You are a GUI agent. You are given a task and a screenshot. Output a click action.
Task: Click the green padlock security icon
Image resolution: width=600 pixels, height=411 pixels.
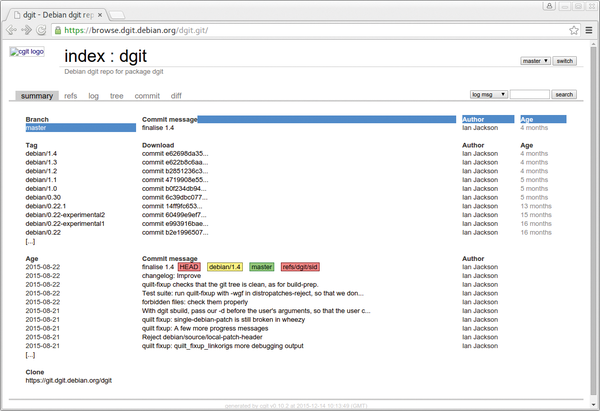click(58, 30)
